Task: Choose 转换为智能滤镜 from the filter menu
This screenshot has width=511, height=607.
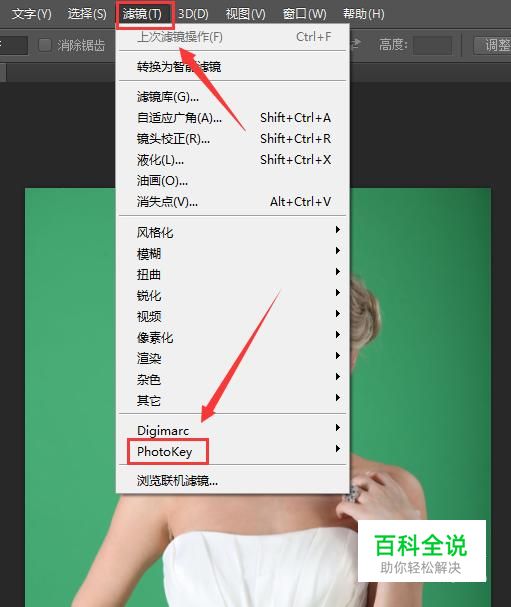Action: pyautogui.click(x=233, y=67)
